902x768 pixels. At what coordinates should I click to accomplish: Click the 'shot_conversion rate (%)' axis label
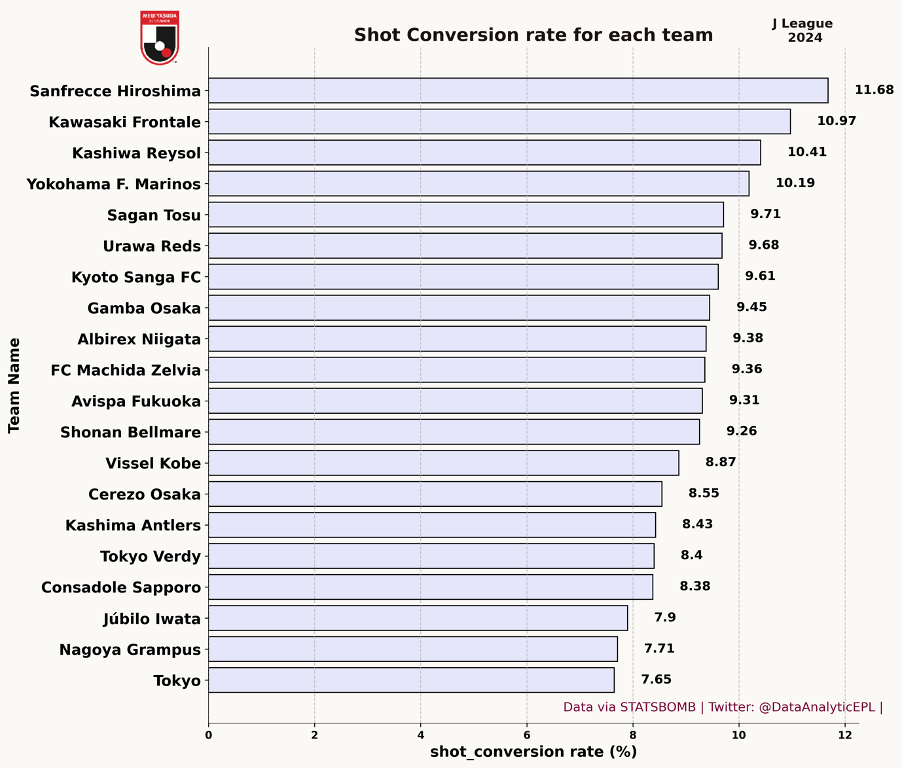[x=533, y=752]
